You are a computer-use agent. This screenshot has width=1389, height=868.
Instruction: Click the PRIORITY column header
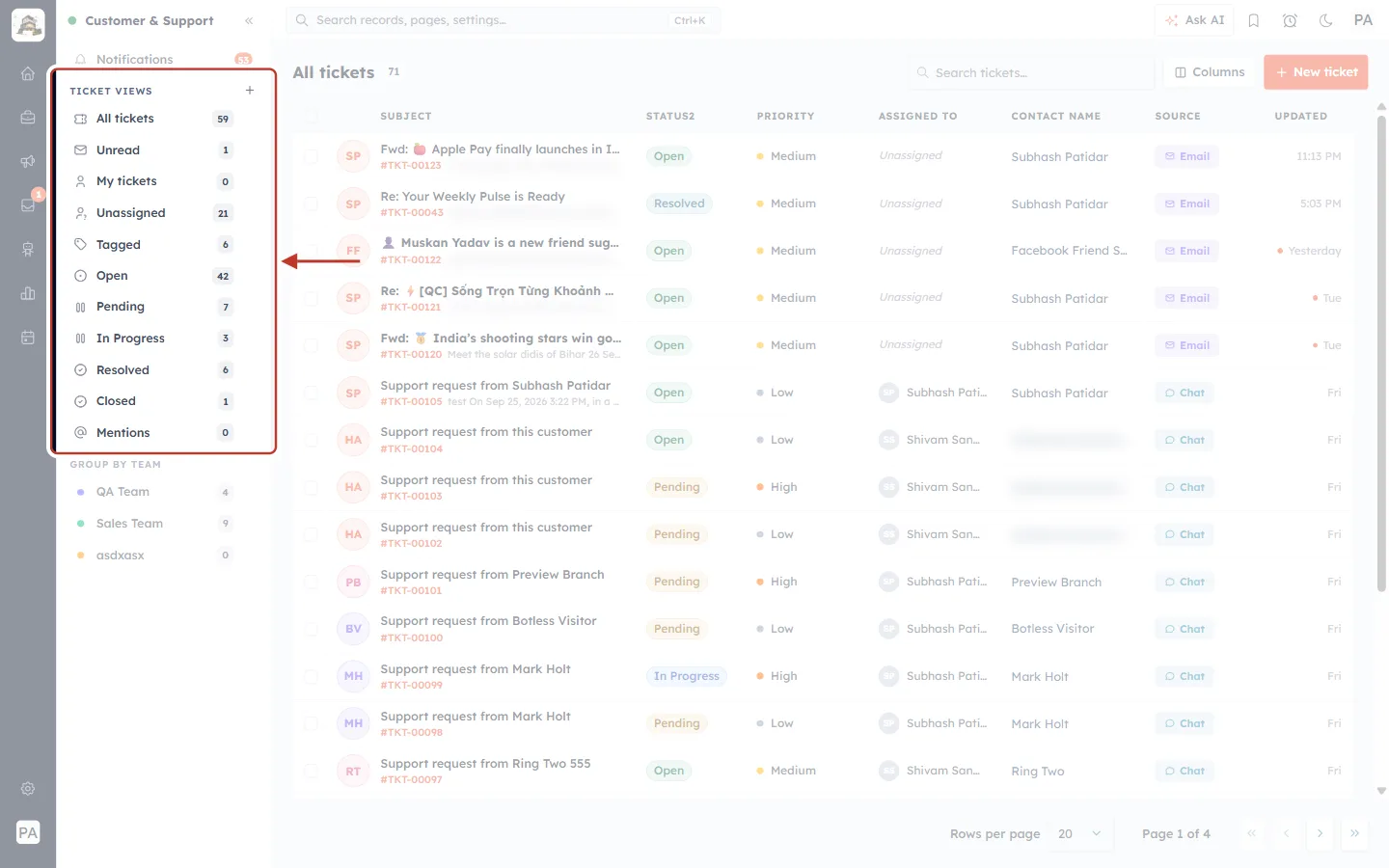click(785, 116)
